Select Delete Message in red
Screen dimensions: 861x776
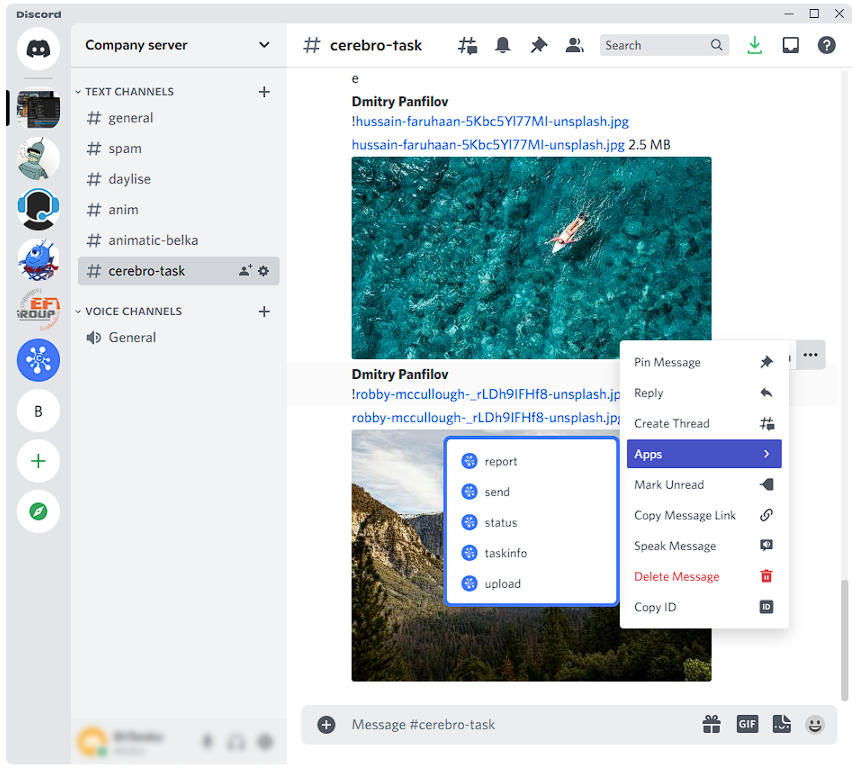tap(704, 577)
